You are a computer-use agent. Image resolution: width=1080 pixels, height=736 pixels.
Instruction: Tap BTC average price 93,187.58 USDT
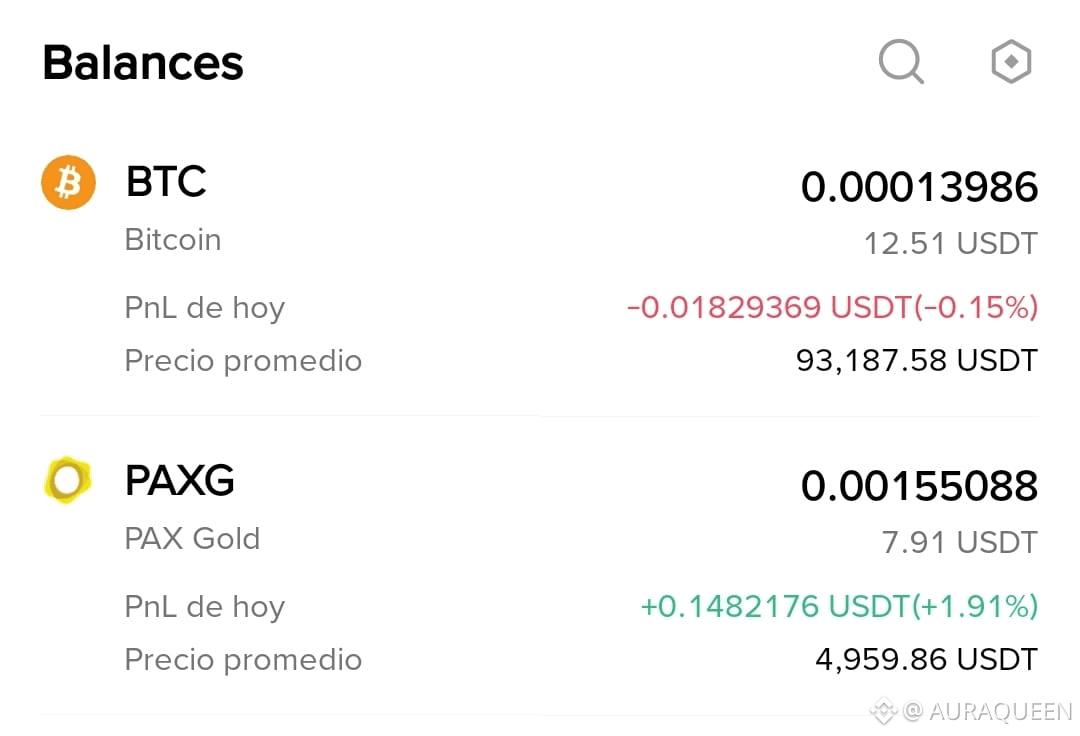(917, 361)
